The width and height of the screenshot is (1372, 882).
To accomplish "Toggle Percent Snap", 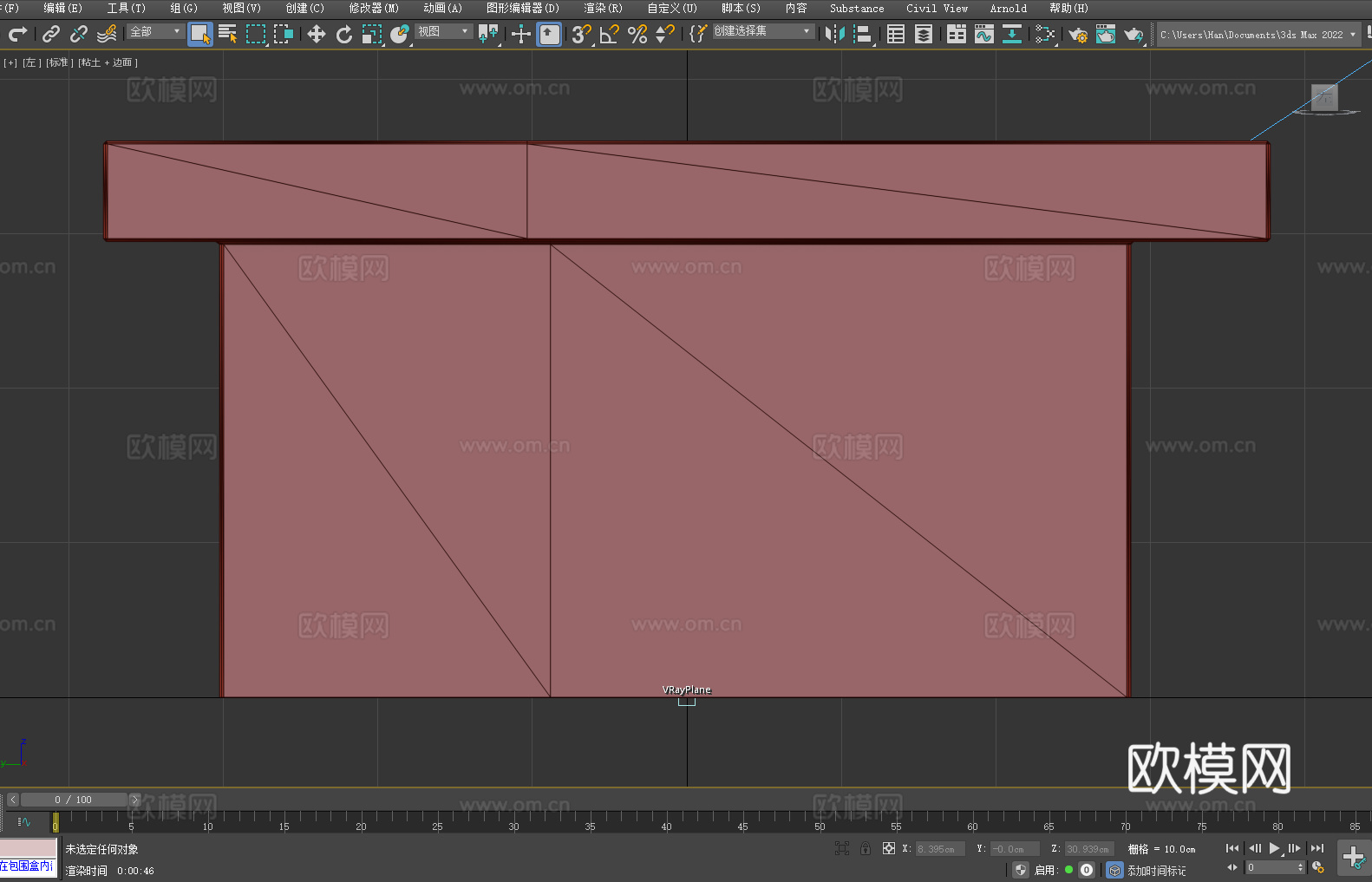I will point(637,34).
